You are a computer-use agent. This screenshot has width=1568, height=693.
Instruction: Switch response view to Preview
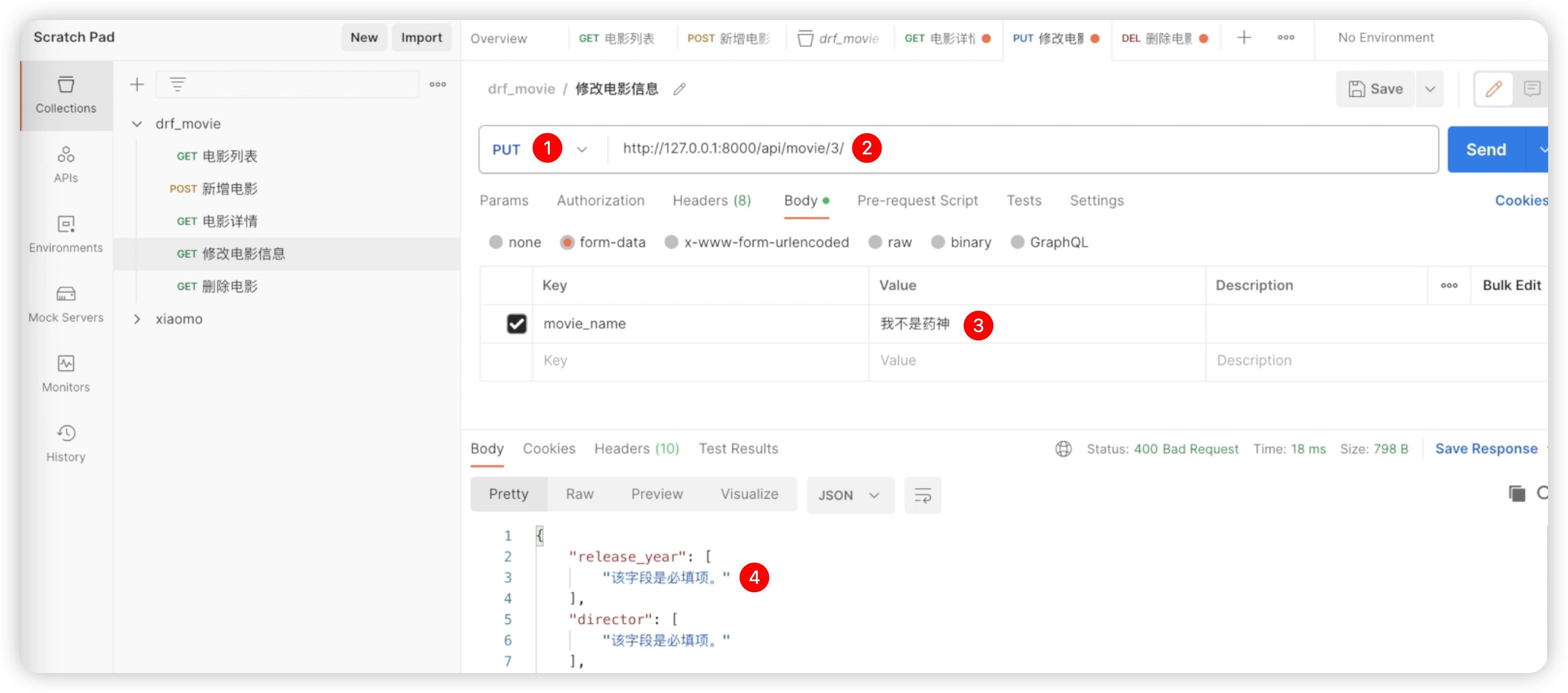(656, 494)
